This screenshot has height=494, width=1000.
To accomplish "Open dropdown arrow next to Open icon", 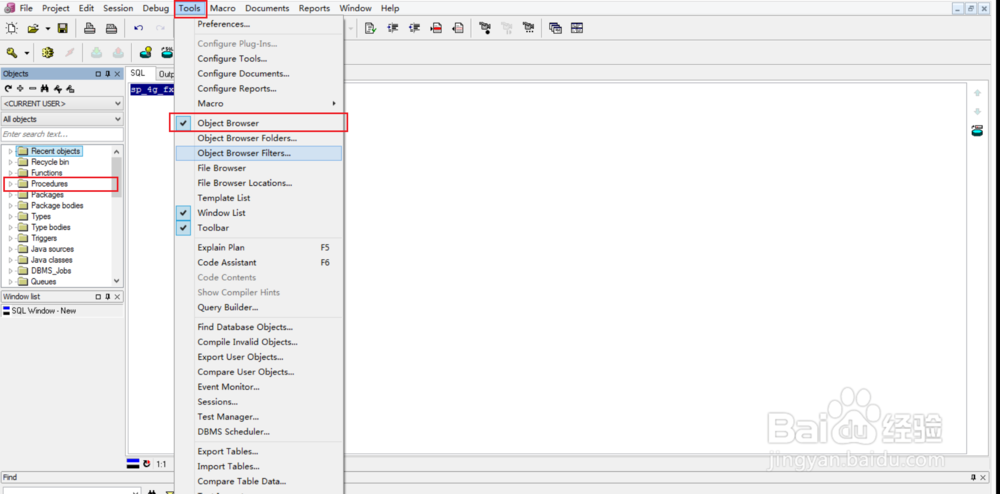I will [x=48, y=28].
